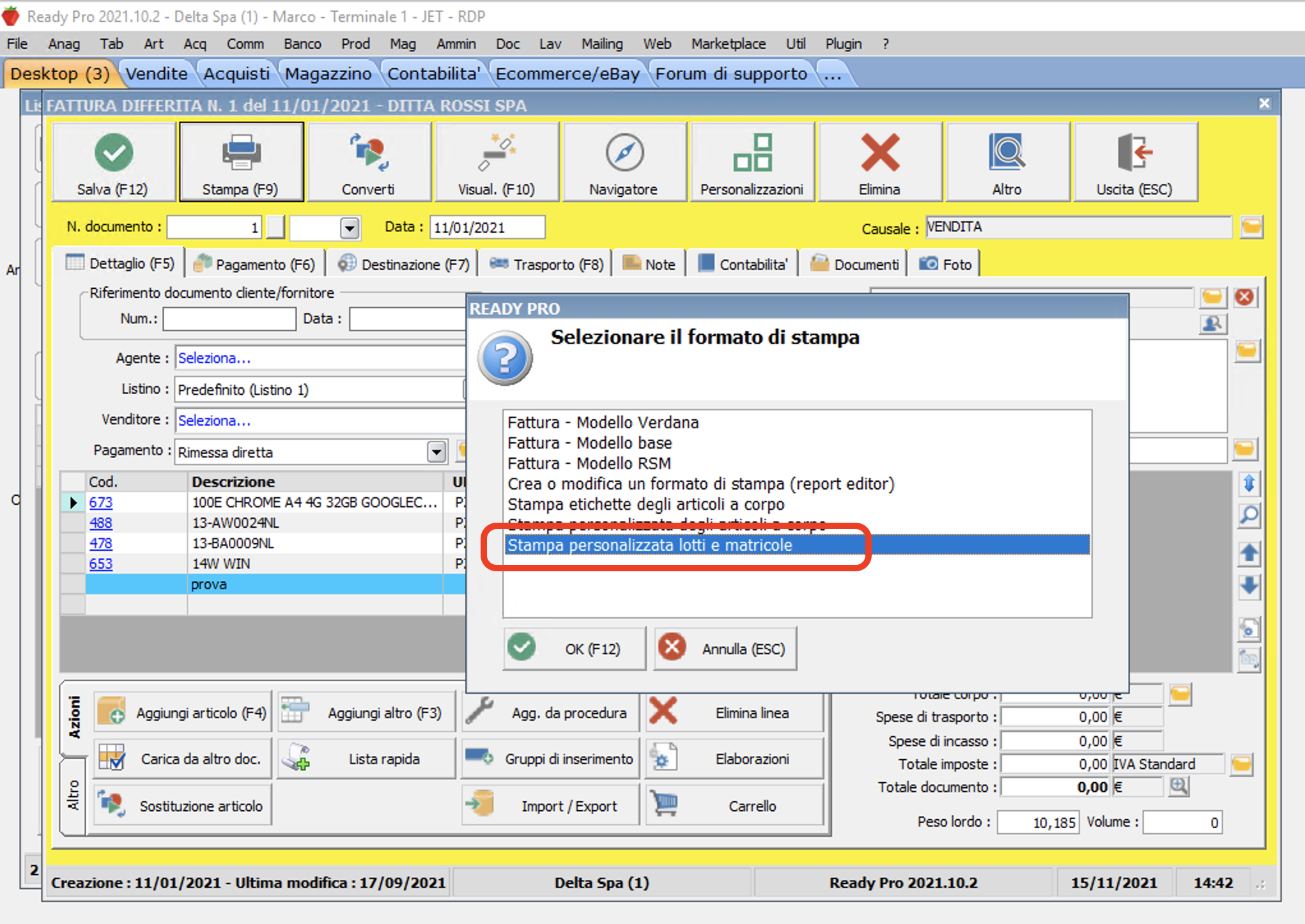Click the magnifier search rows icon
The image size is (1305, 924).
pos(1249,516)
